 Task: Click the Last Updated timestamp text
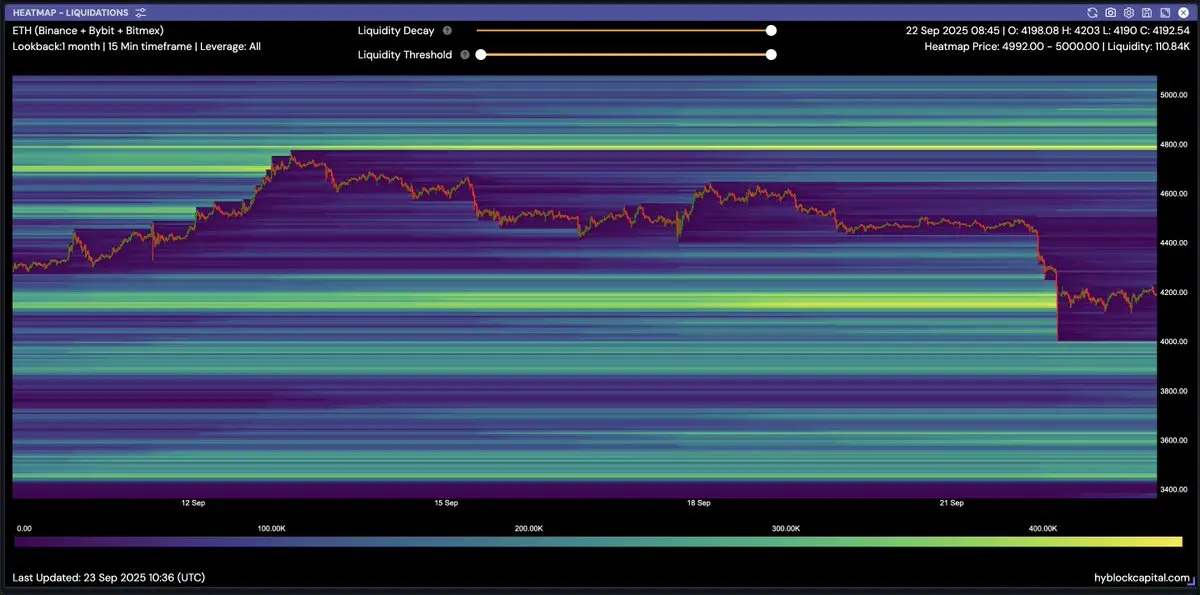pos(108,578)
